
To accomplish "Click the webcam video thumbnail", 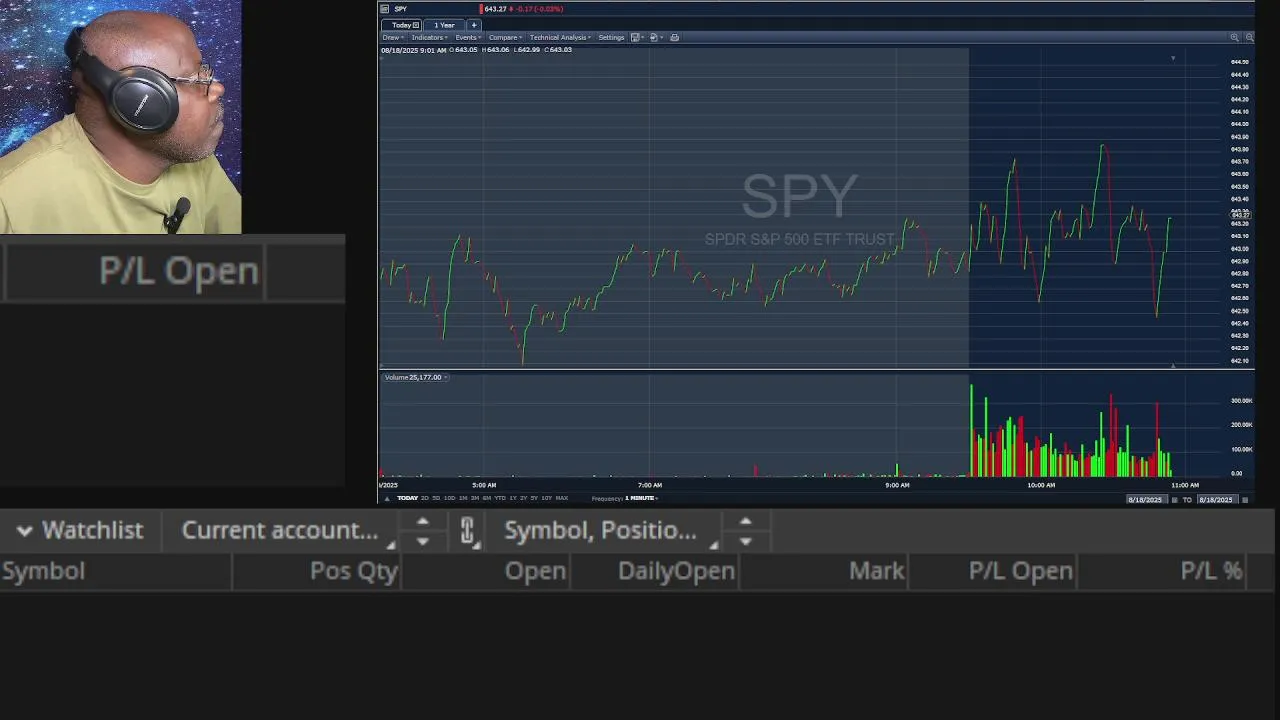I will (x=120, y=117).
